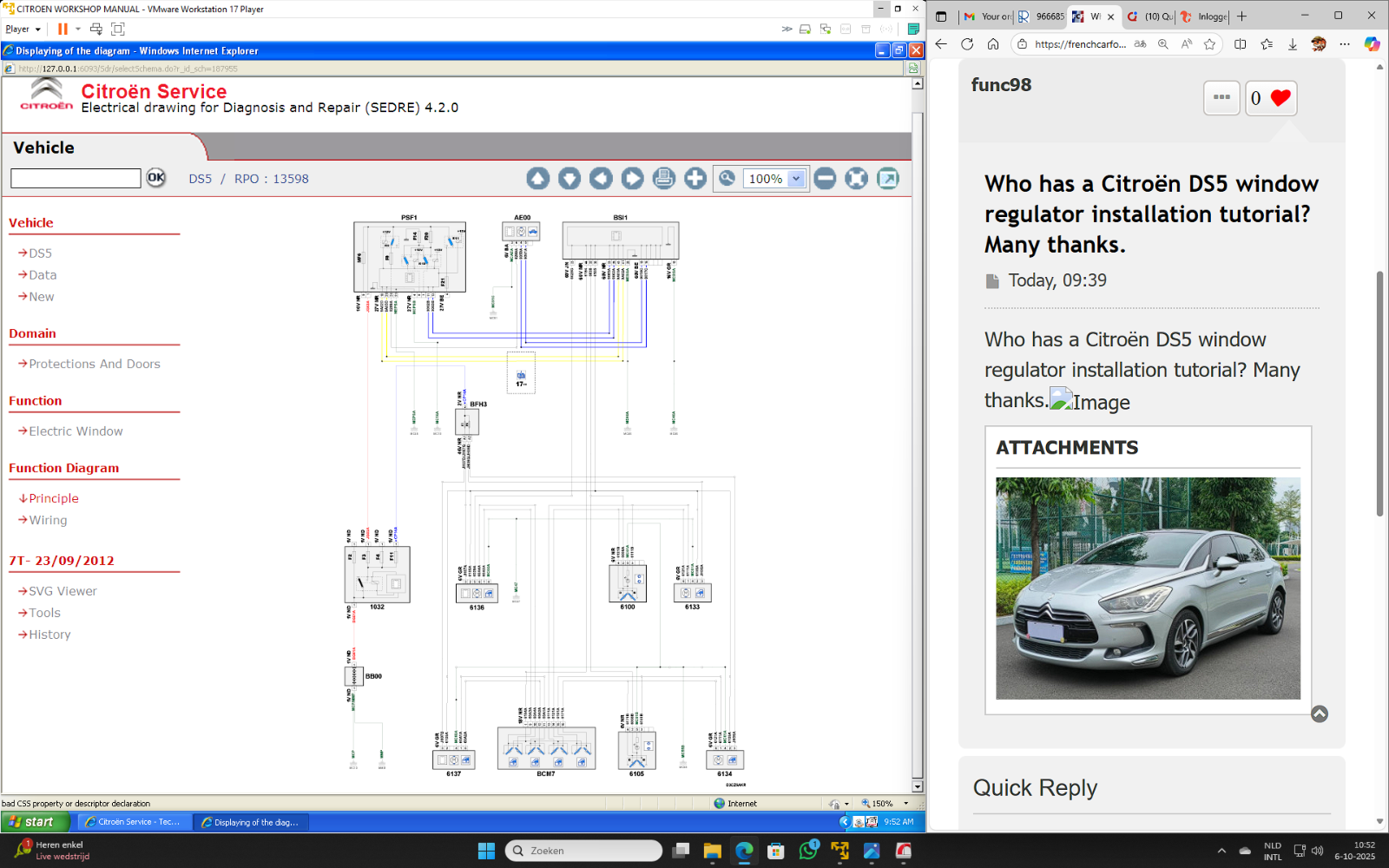Image resolution: width=1389 pixels, height=868 pixels.
Task: Go to Edge home page
Action: [993, 44]
